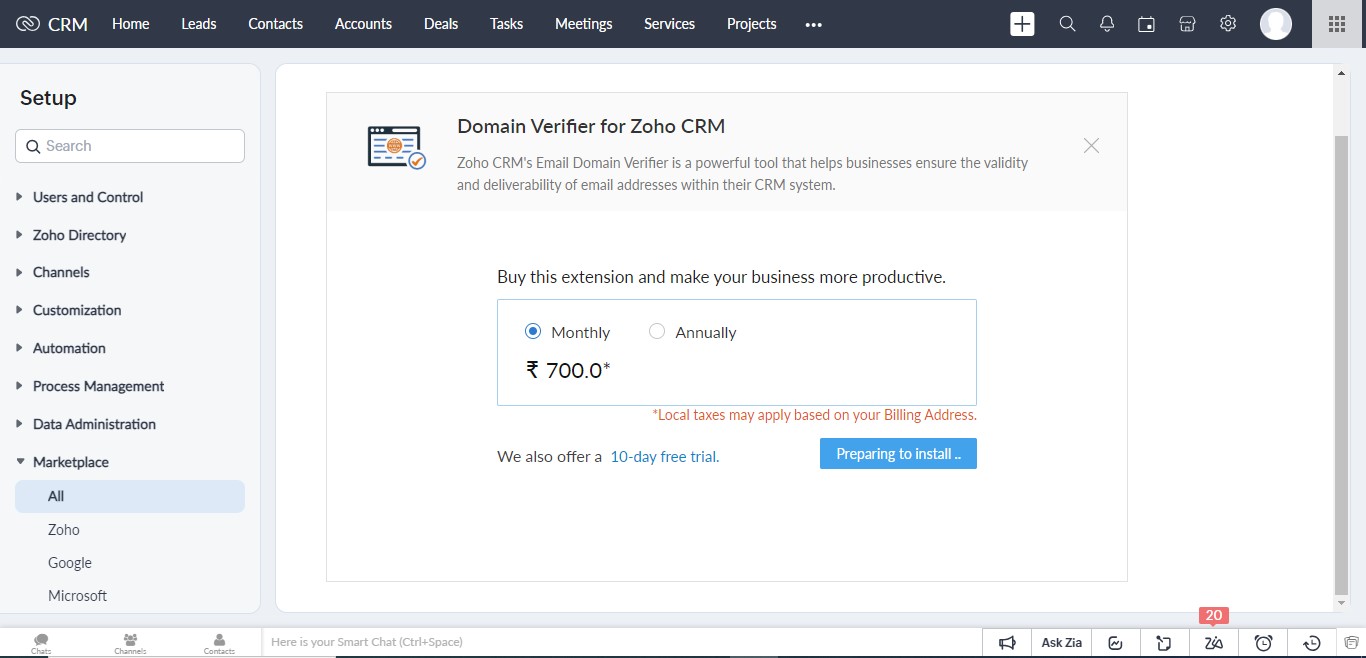Viewport: 1366px width, 658px height.
Task: Open the 10-day free trial link
Action: point(665,457)
